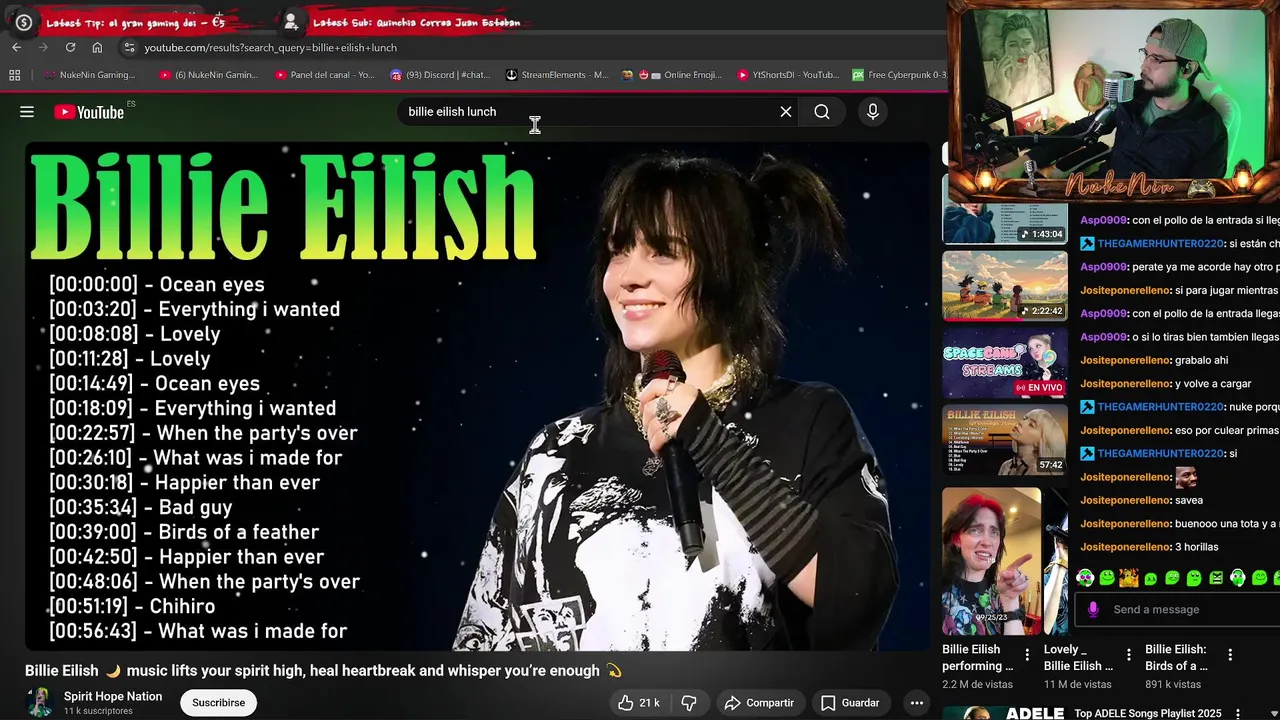Click the latest subscriber person icon

(291, 21)
